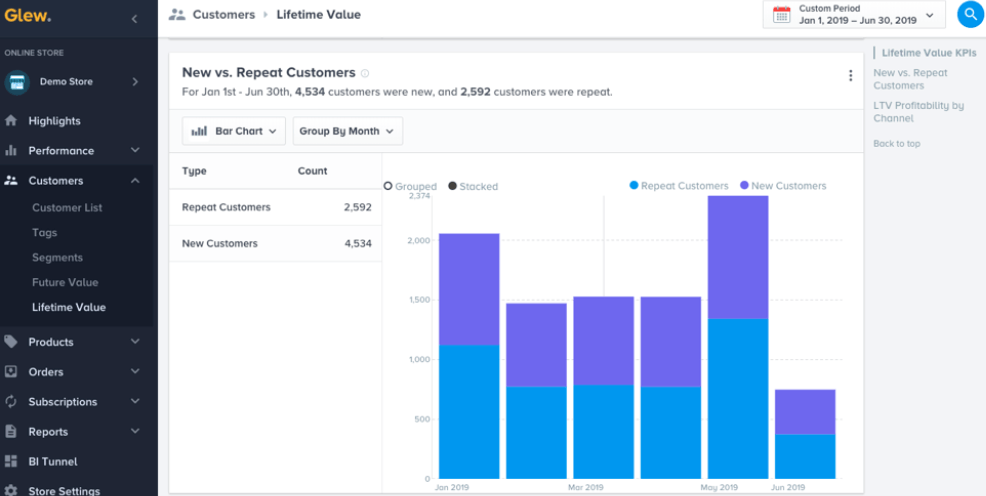The width and height of the screenshot is (986, 496).
Task: Click the Highlights home icon
Action: 11,121
